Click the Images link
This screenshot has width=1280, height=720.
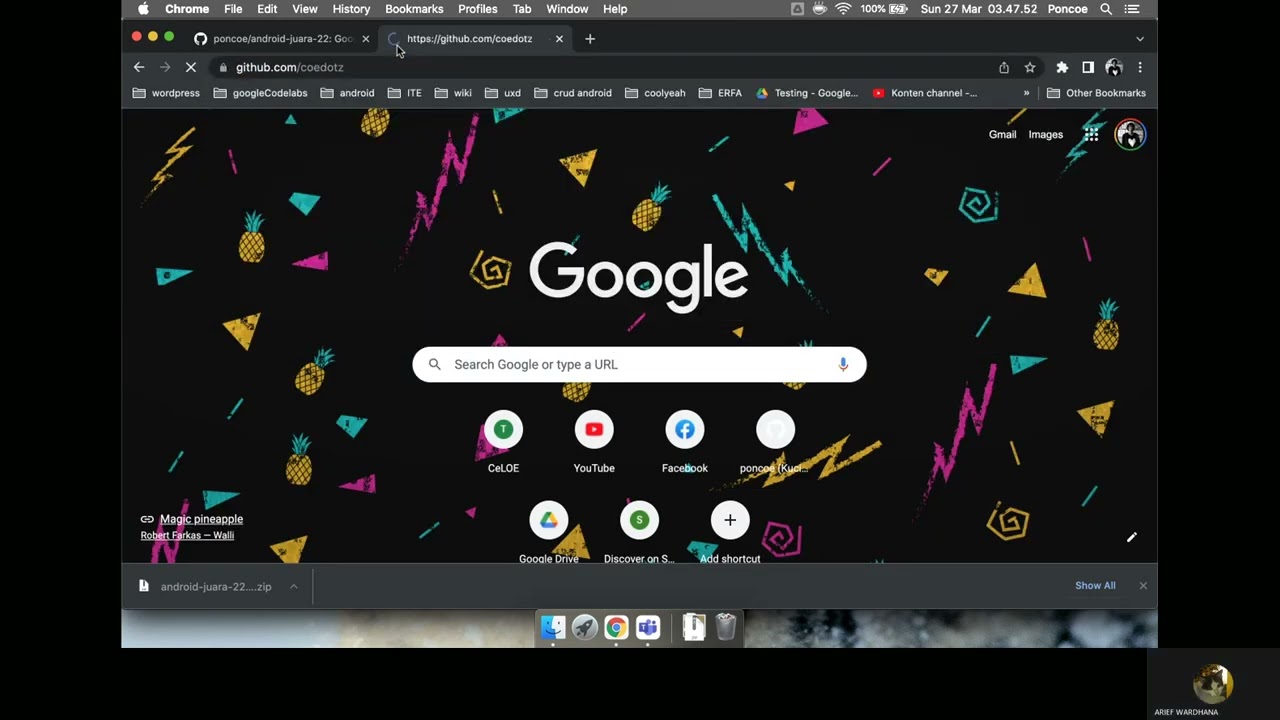[1046, 134]
